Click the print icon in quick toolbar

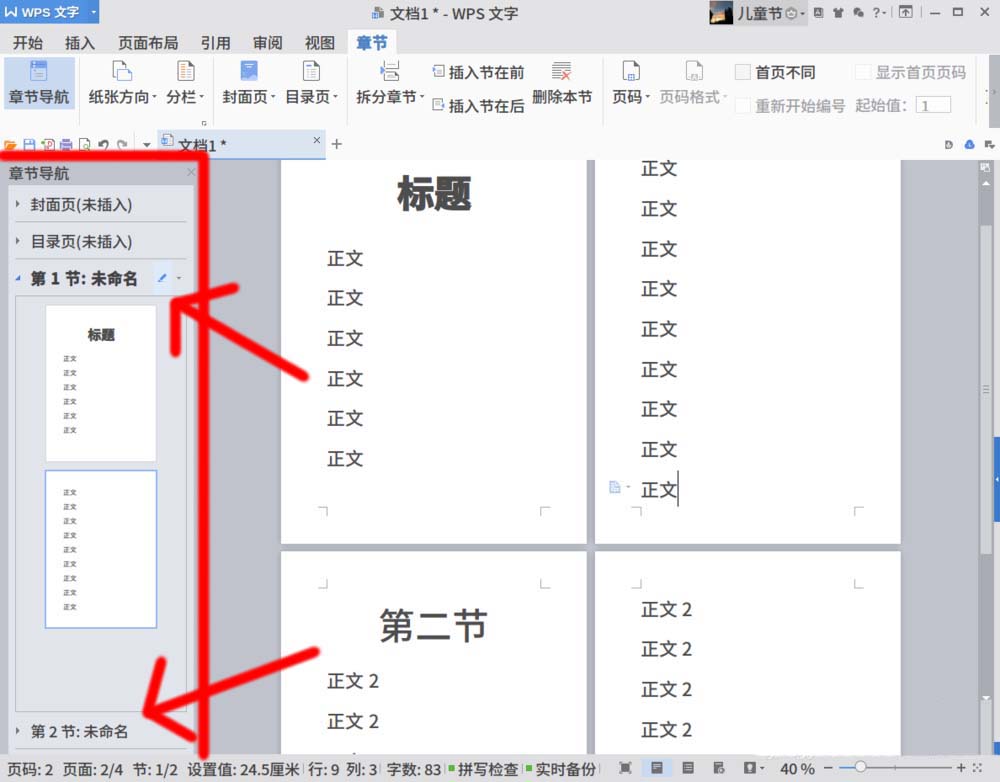[66, 145]
